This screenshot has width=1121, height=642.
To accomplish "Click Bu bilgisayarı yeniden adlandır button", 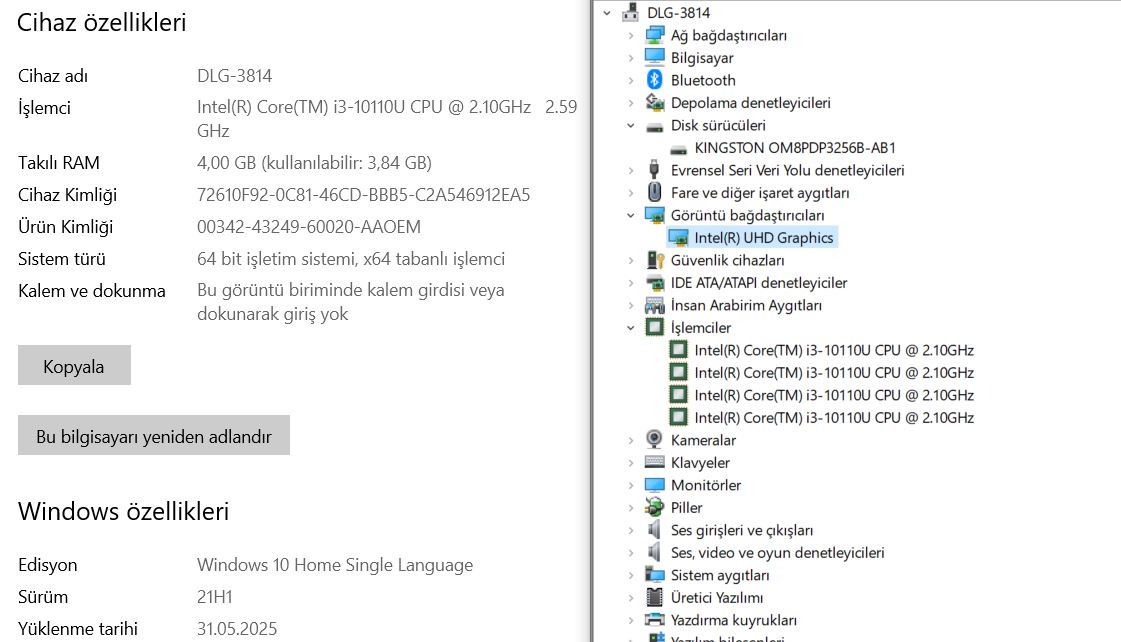I will point(154,435).
